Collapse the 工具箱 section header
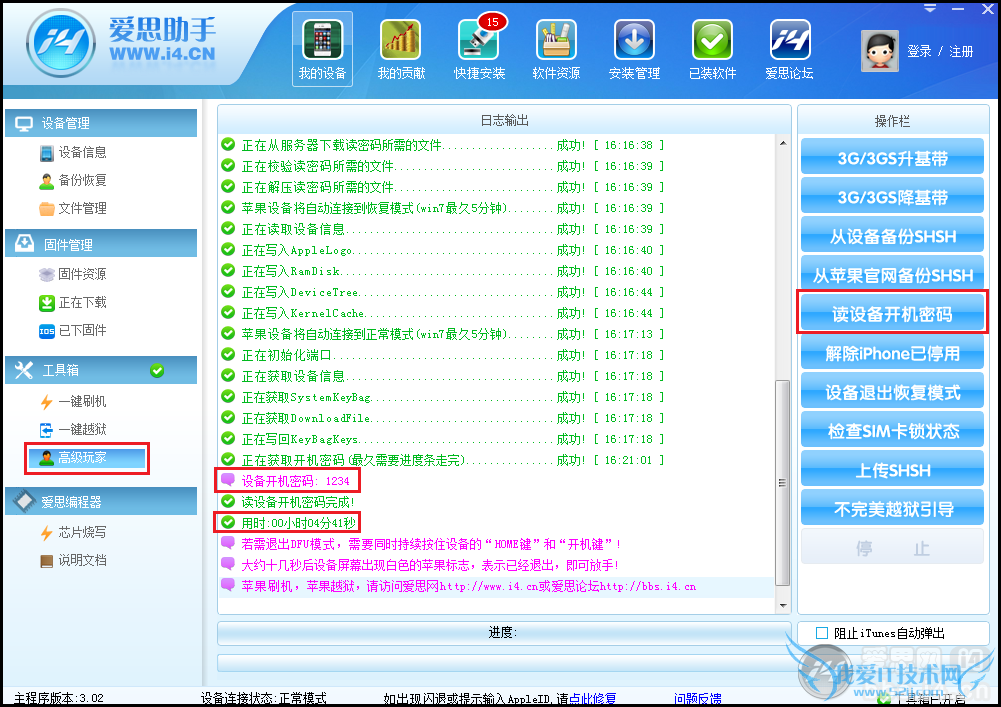 [x=101, y=370]
